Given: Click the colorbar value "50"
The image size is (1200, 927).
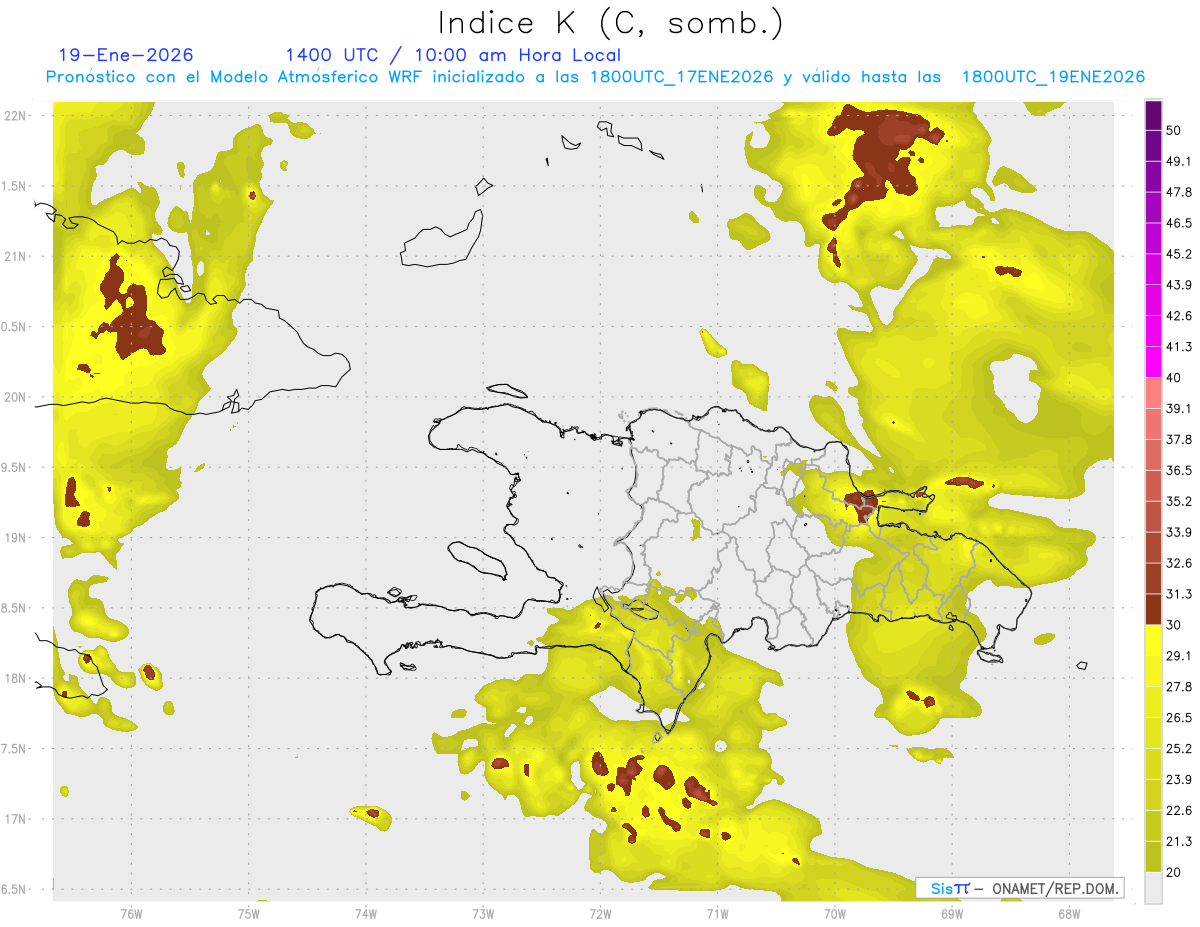Looking at the screenshot, I should coord(1174,130).
